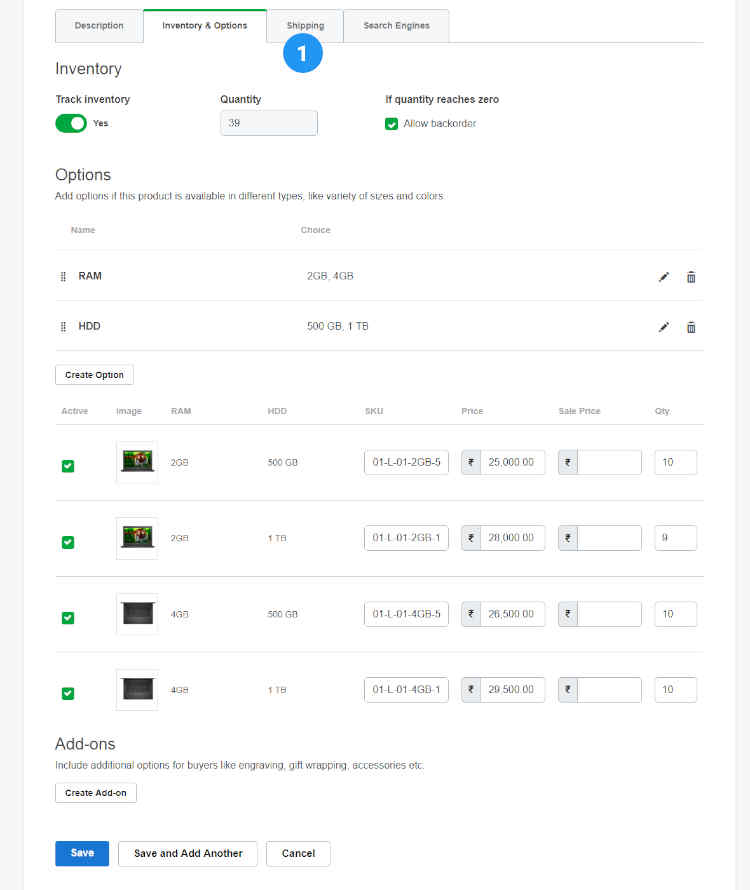Click the blue Save button

82,853
